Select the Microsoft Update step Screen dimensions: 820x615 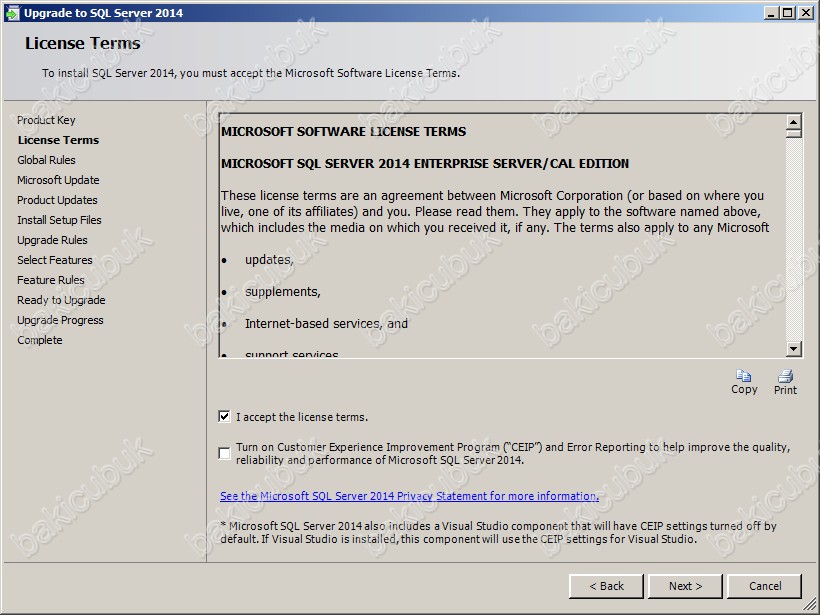(x=58, y=180)
